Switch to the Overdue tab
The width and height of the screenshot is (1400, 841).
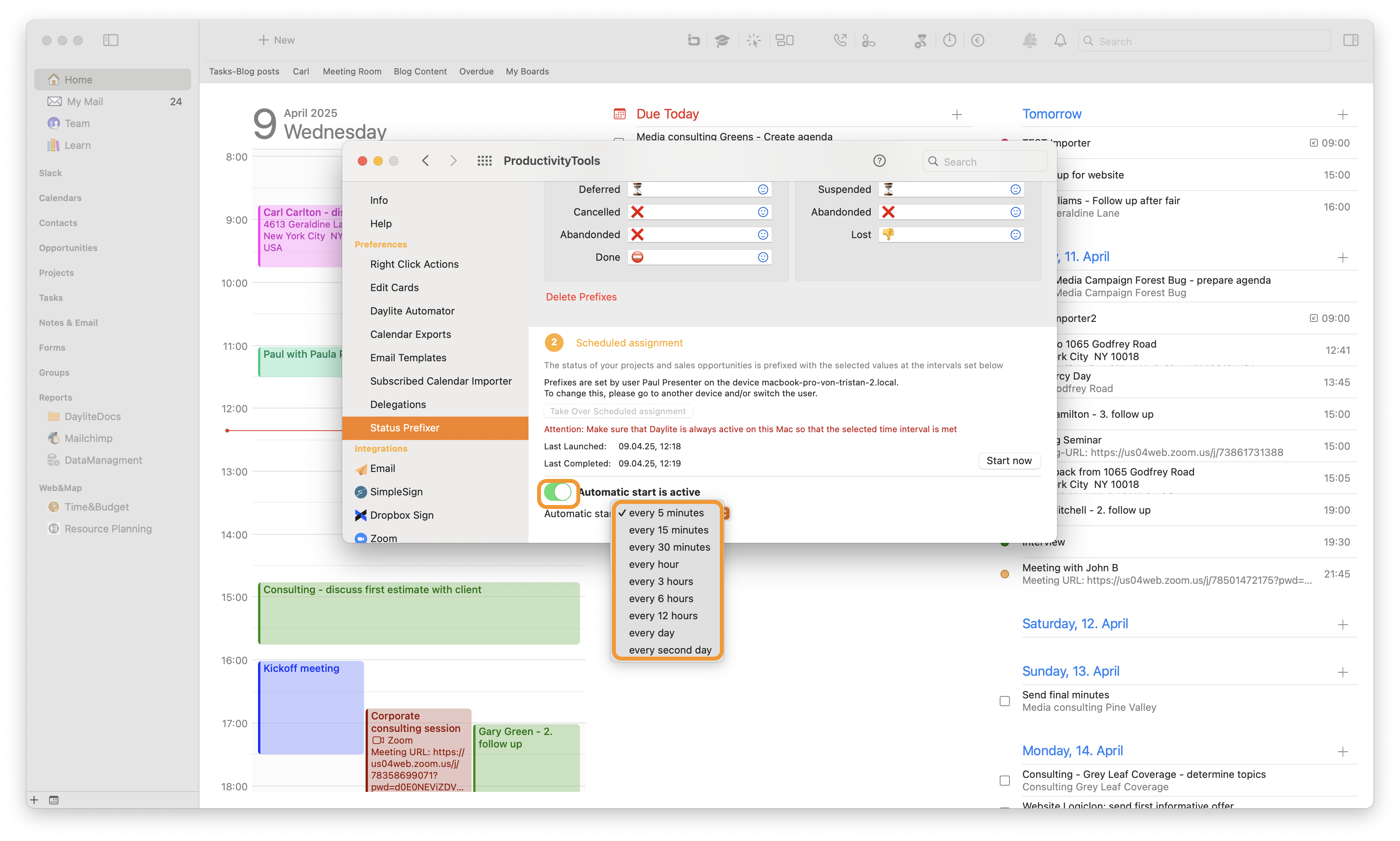point(476,71)
